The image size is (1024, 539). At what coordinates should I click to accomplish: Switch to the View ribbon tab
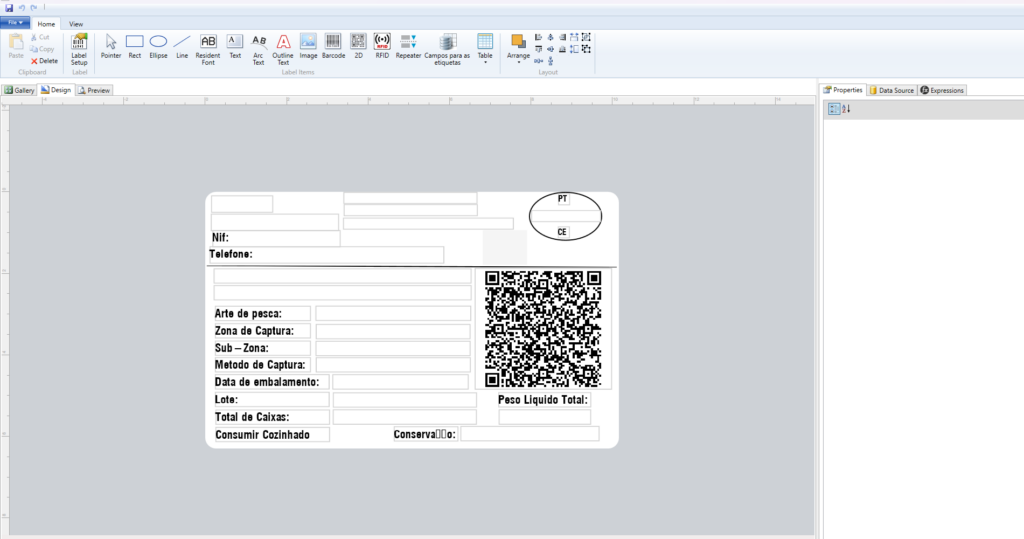click(76, 24)
